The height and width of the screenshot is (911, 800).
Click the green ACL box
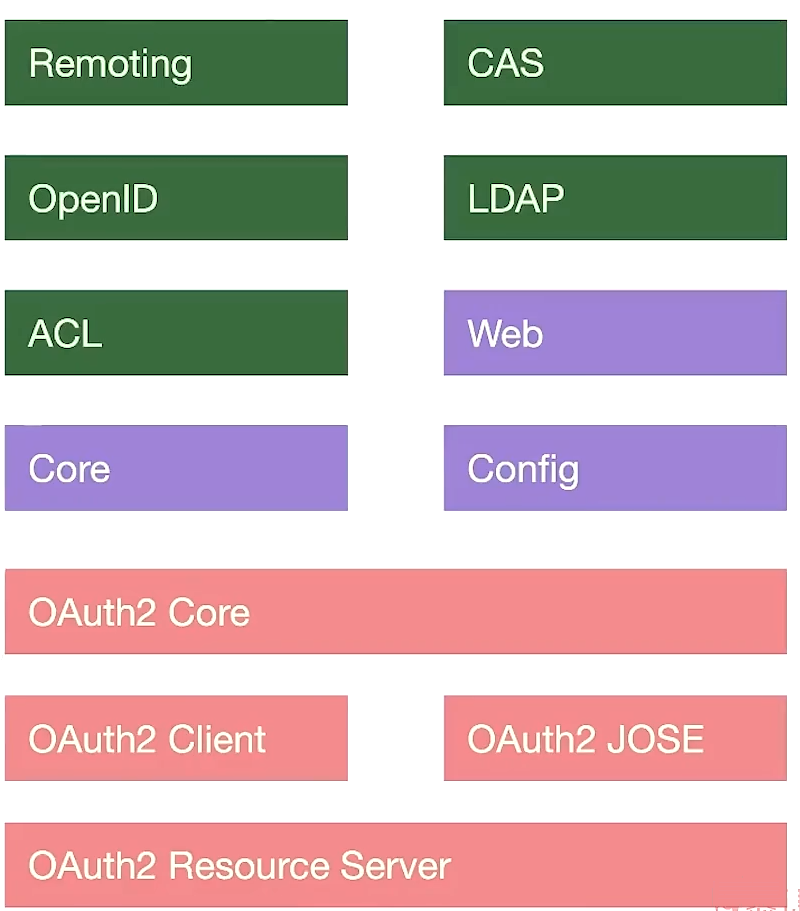tap(176, 332)
